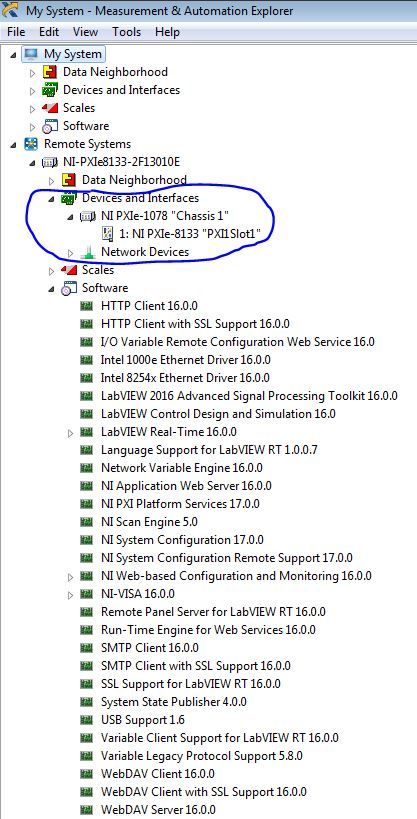Image resolution: width=417 pixels, height=819 pixels.
Task: Click the Devices and Interfaces icon under My System
Action: (x=50, y=90)
